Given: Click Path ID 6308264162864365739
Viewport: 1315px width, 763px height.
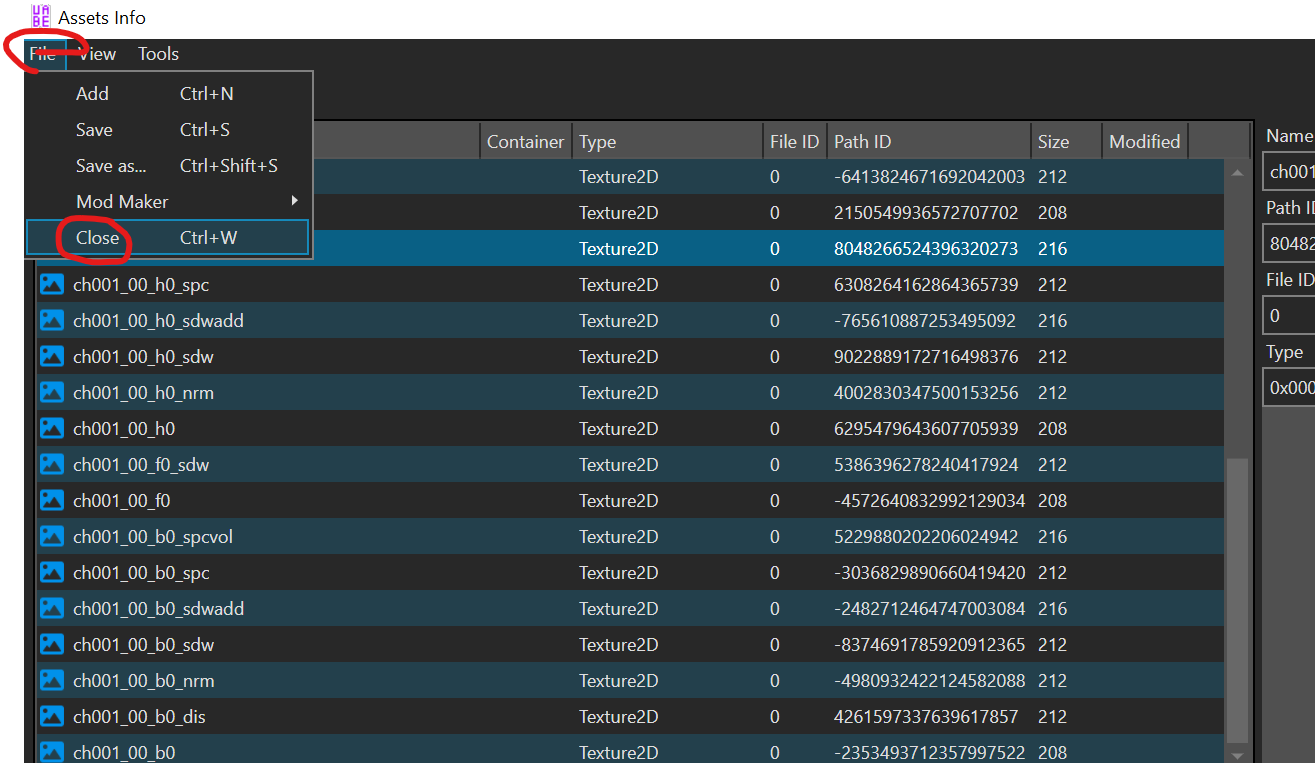Looking at the screenshot, I should (926, 285).
